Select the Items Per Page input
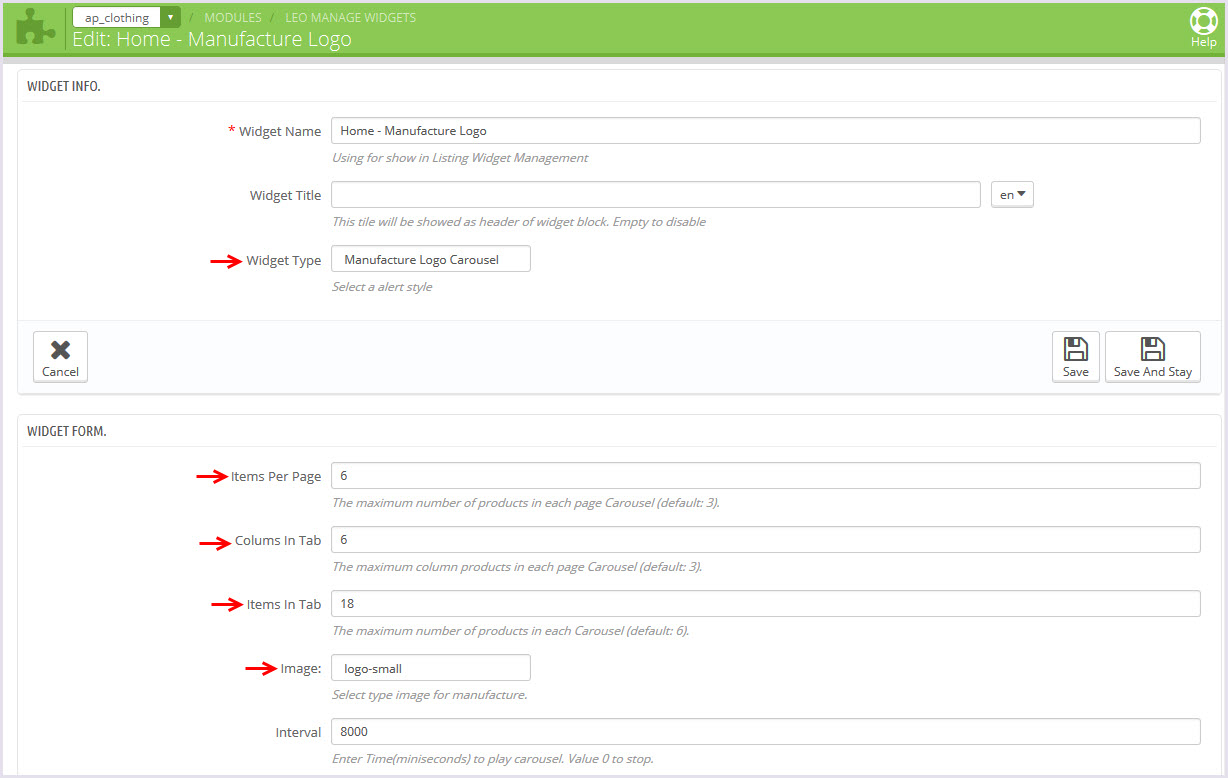 [x=765, y=476]
